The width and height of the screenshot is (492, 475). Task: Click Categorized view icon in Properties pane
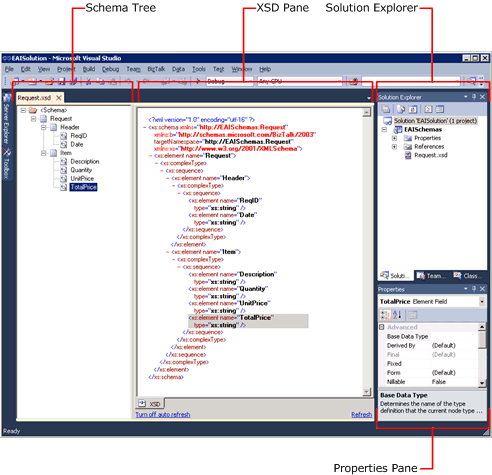(385, 315)
